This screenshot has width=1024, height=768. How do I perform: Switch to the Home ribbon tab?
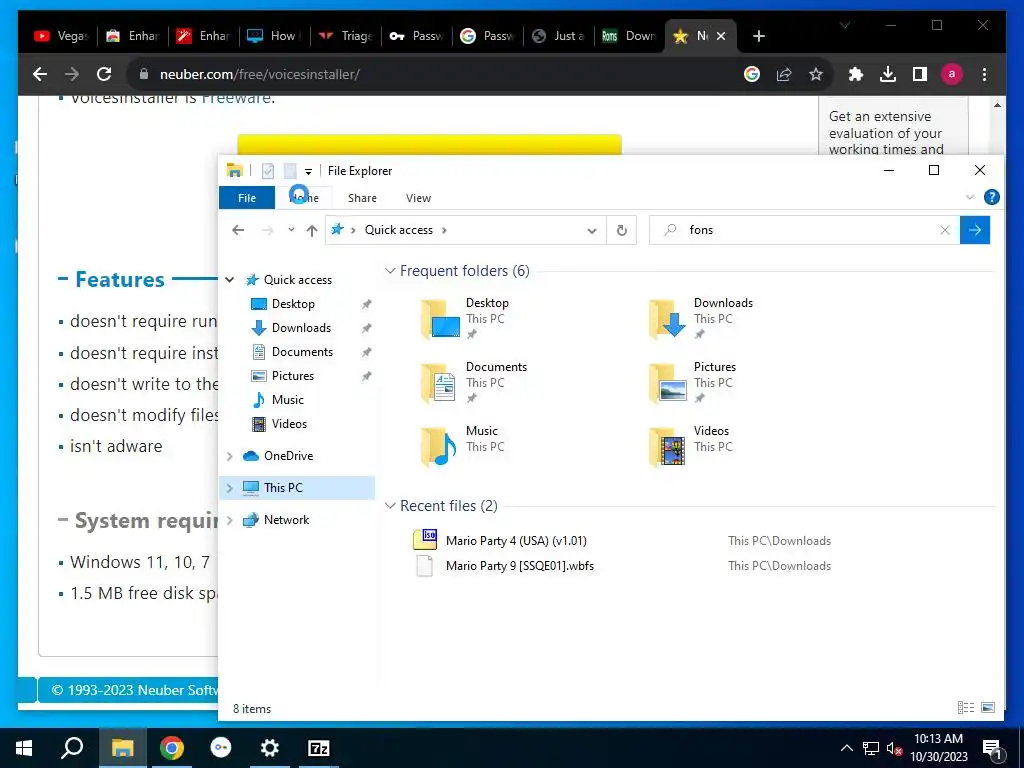[304, 198]
